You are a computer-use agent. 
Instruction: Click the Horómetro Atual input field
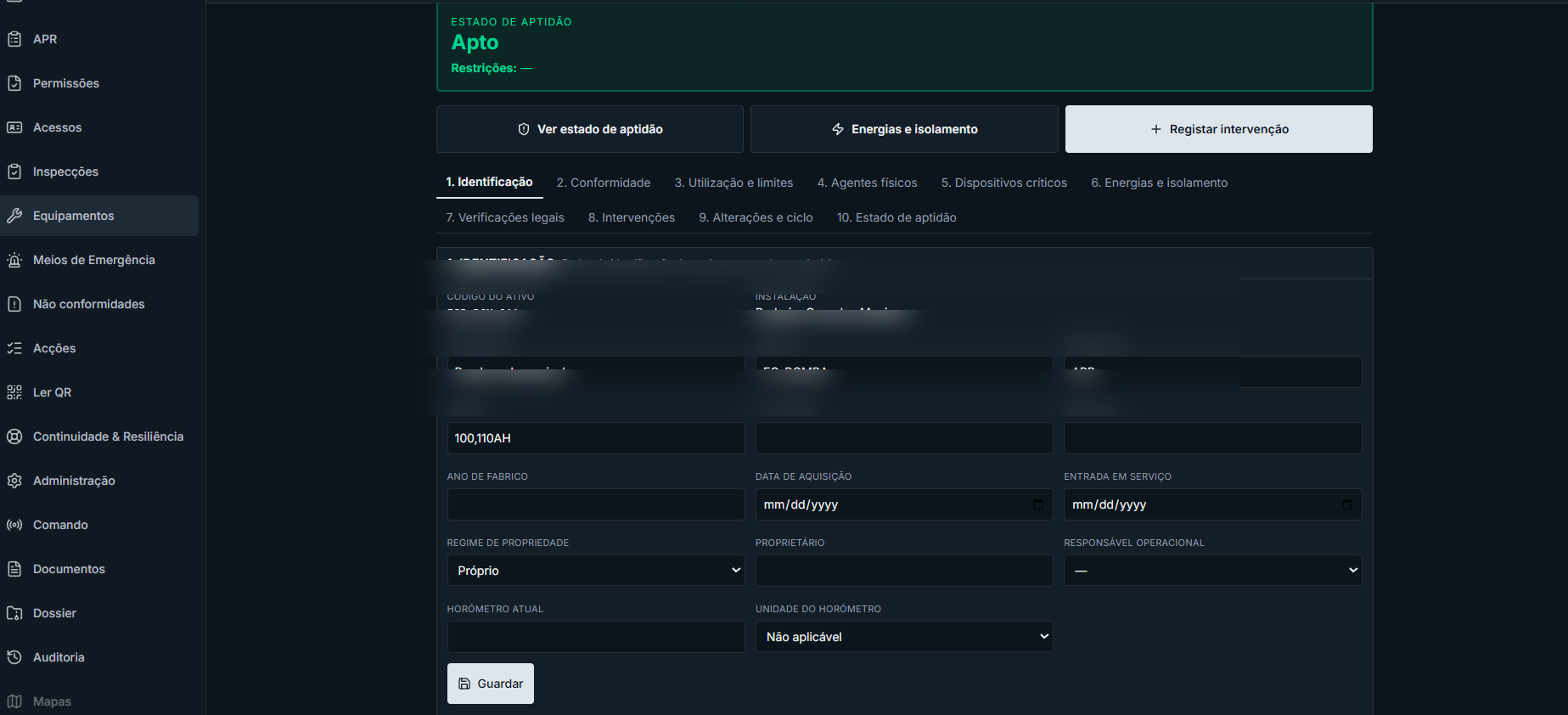[x=596, y=637]
